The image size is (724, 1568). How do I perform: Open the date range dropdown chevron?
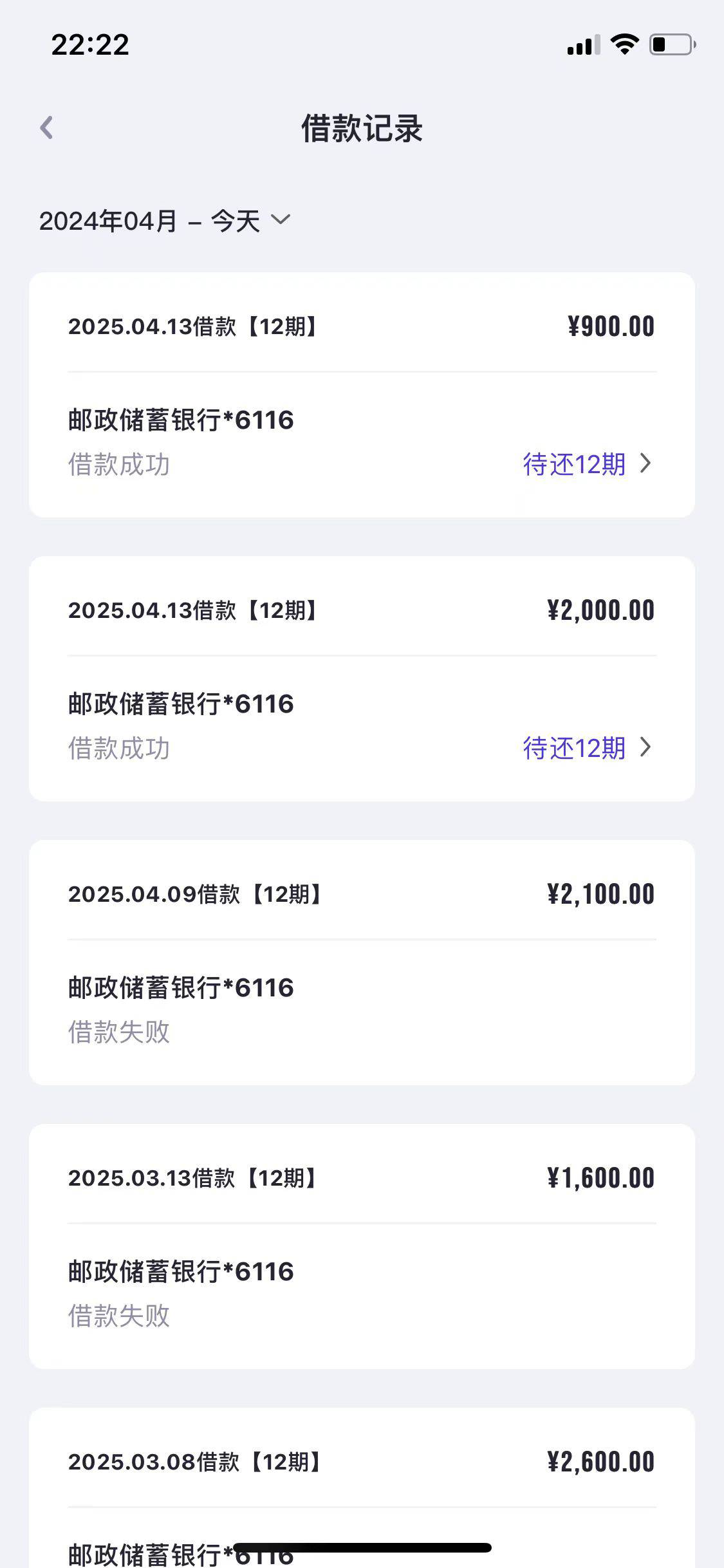pyautogui.click(x=281, y=220)
